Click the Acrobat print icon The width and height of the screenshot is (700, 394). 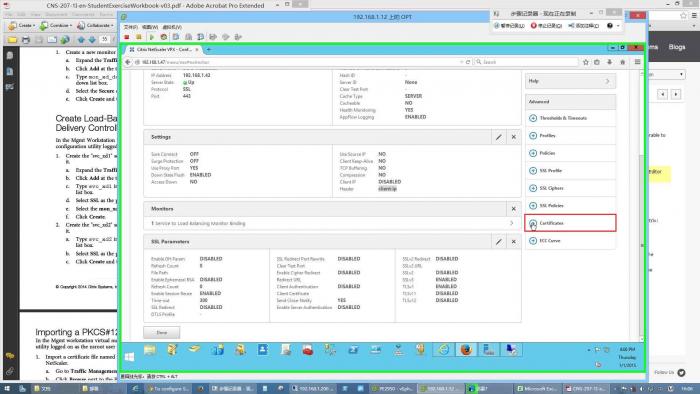point(26,40)
